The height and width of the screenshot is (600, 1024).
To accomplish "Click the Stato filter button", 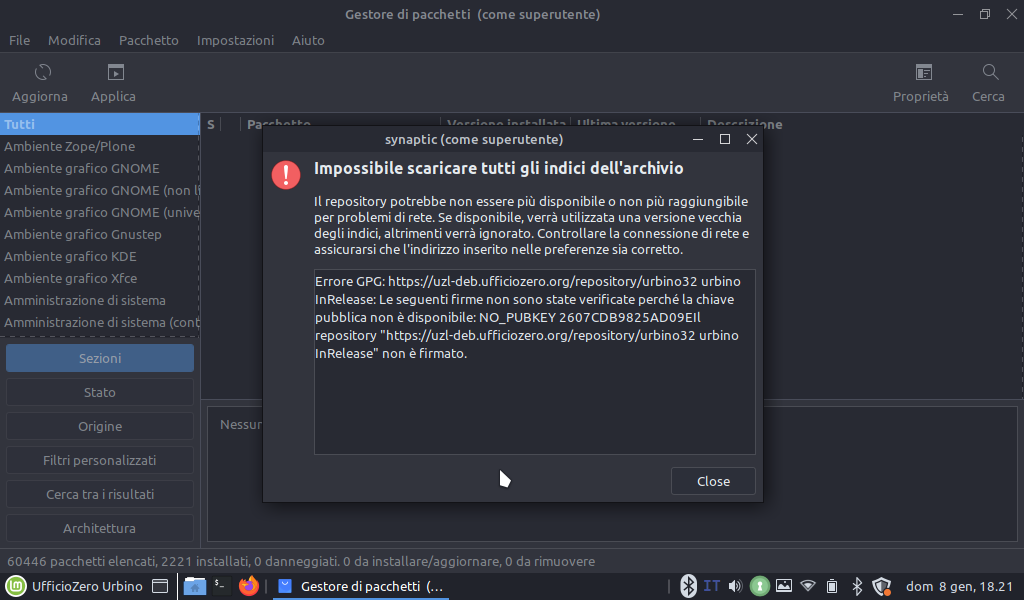I will [x=100, y=392].
